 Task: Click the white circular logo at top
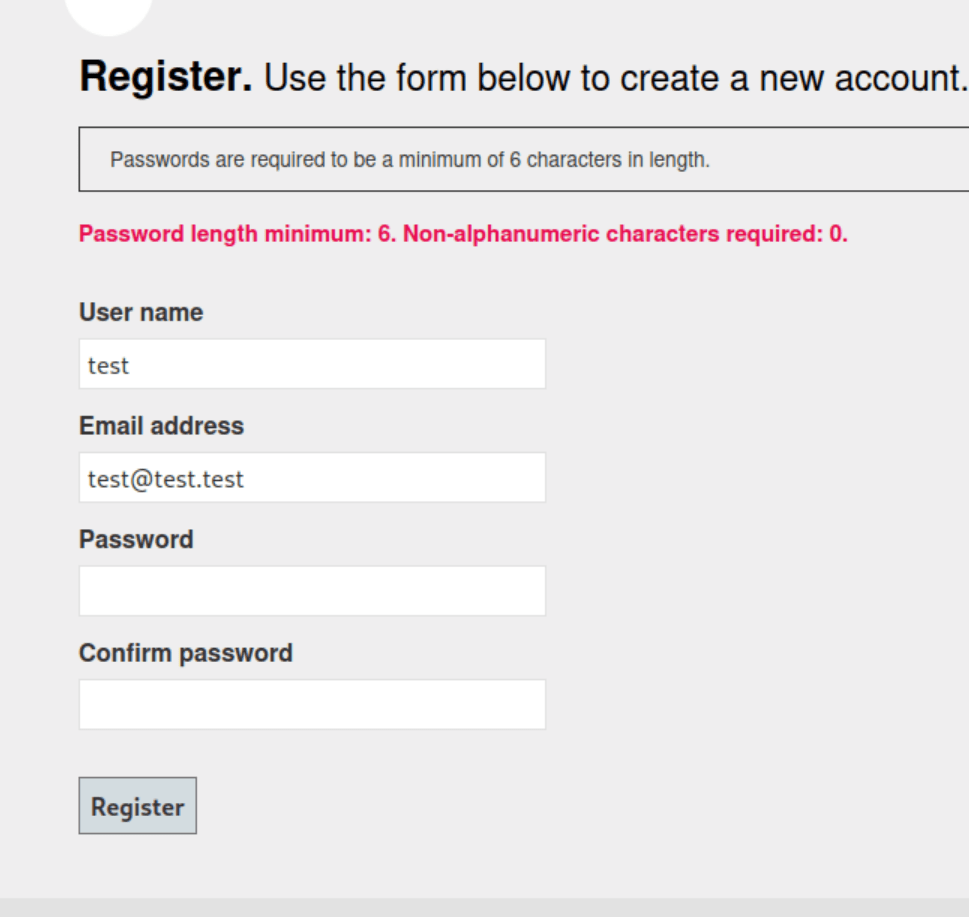pyautogui.click(x=109, y=12)
